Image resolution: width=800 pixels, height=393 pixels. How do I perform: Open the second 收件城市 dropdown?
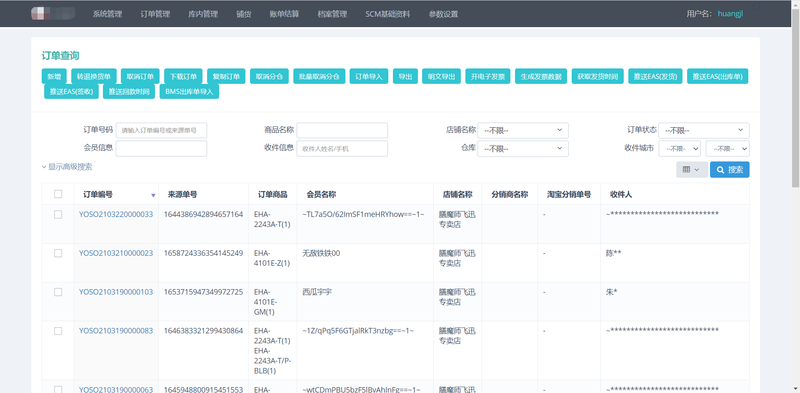[728, 149]
